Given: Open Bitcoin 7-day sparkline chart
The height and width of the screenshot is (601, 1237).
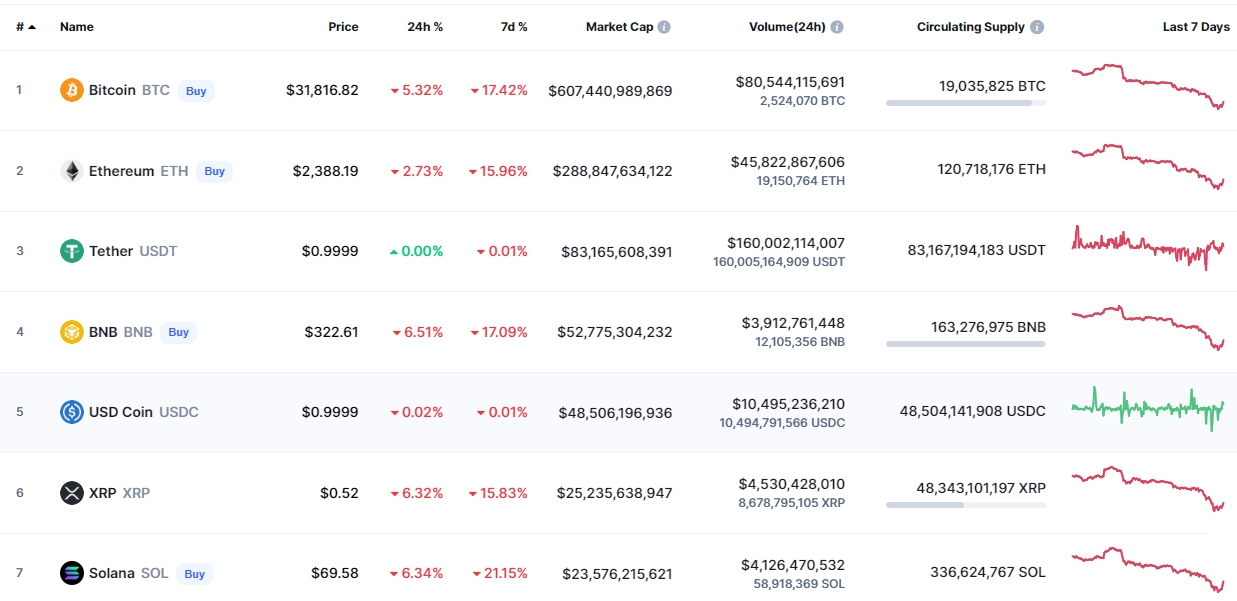Looking at the screenshot, I should (1148, 86).
